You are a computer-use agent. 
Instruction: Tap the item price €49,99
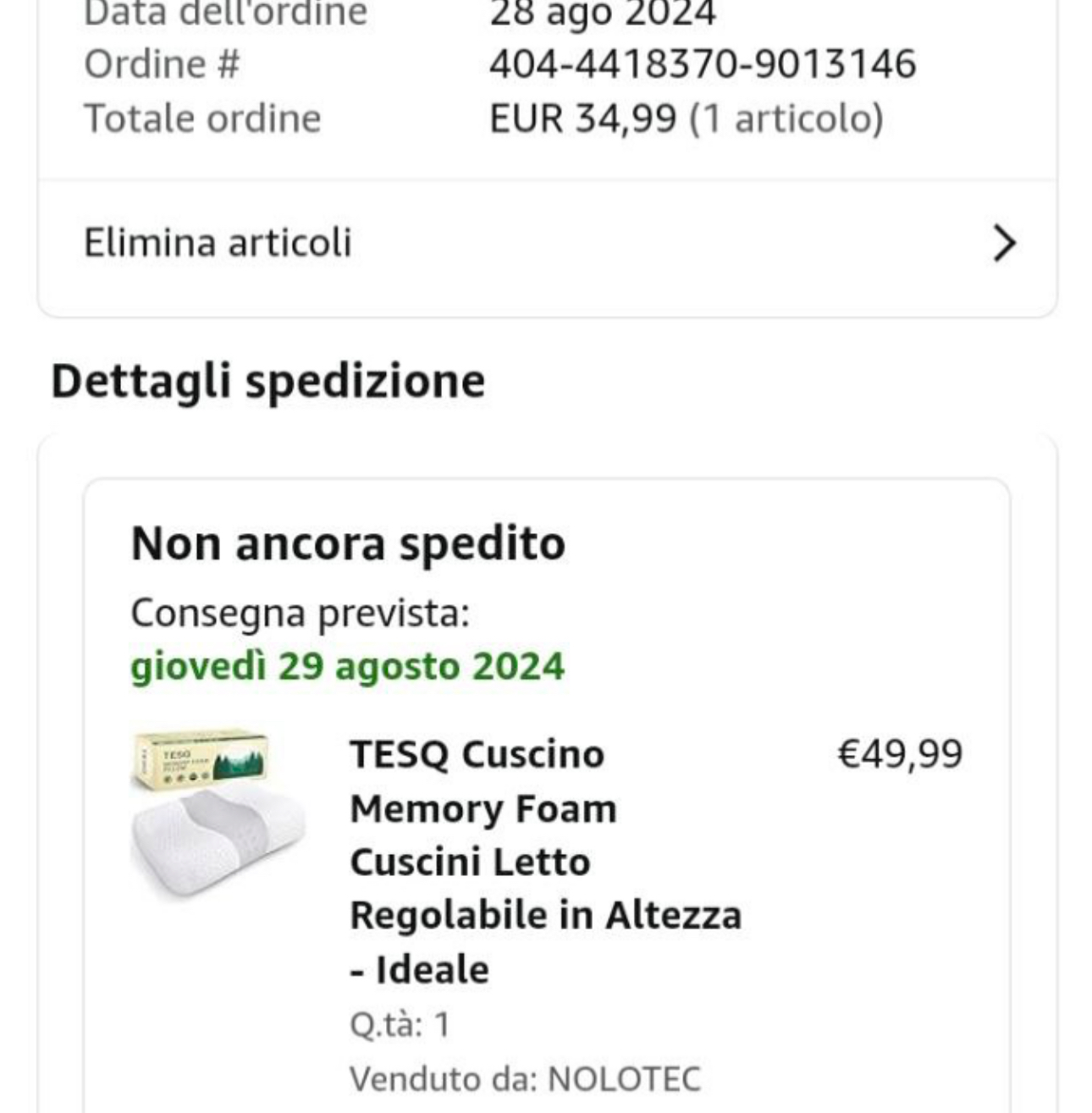coord(900,753)
